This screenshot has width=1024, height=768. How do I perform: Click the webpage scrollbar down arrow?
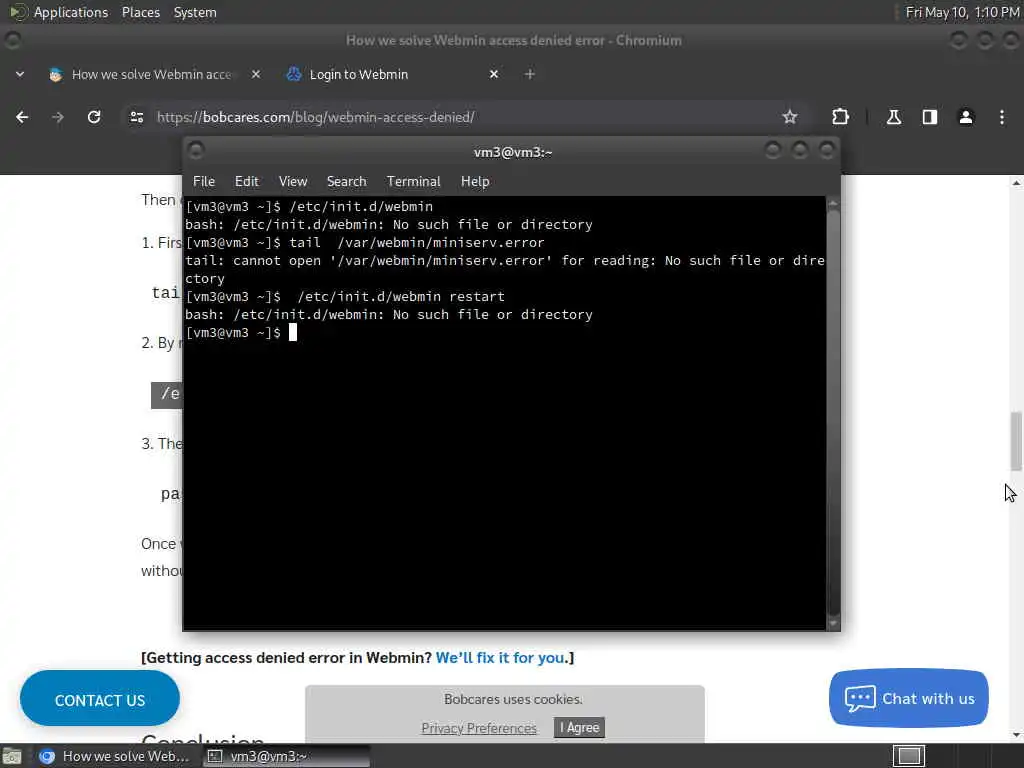(1016, 735)
